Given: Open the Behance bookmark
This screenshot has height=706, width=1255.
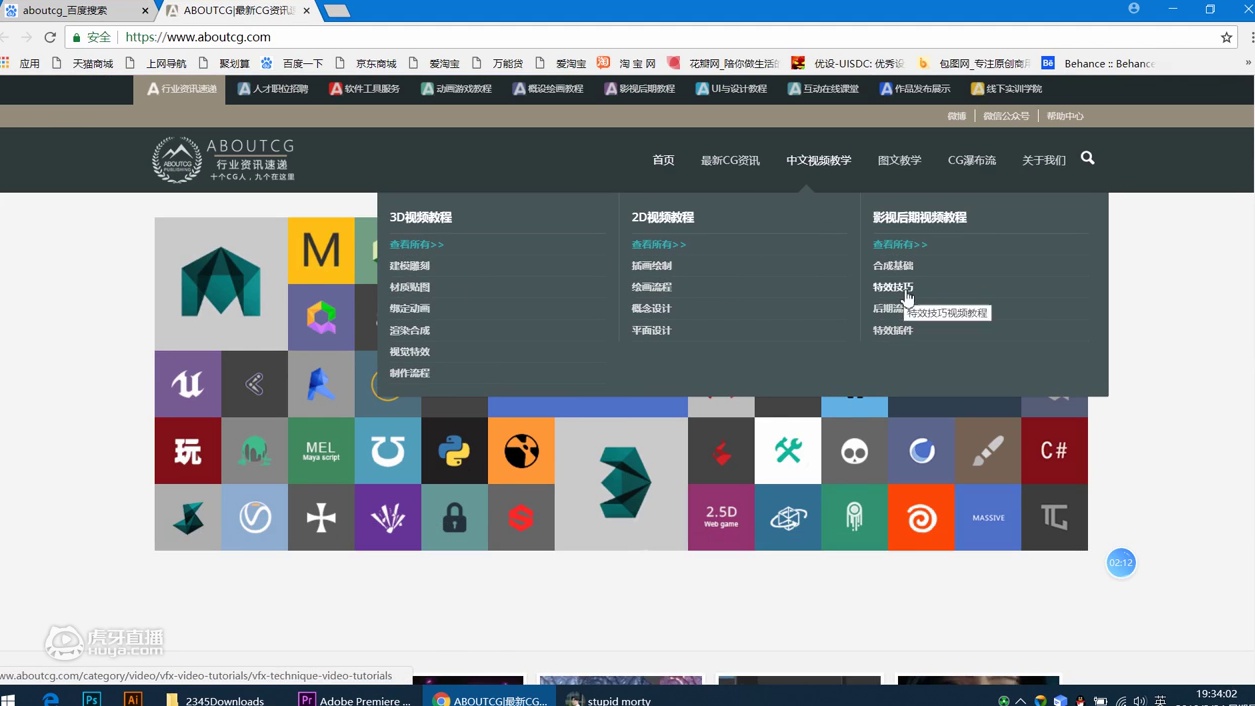Looking at the screenshot, I should (x=1098, y=63).
